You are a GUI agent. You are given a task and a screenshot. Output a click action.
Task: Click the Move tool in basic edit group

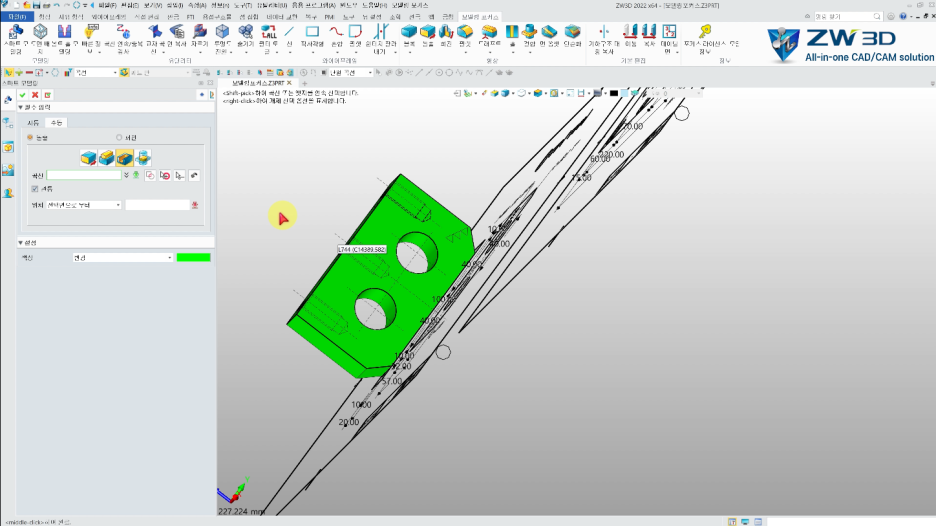click(x=630, y=36)
